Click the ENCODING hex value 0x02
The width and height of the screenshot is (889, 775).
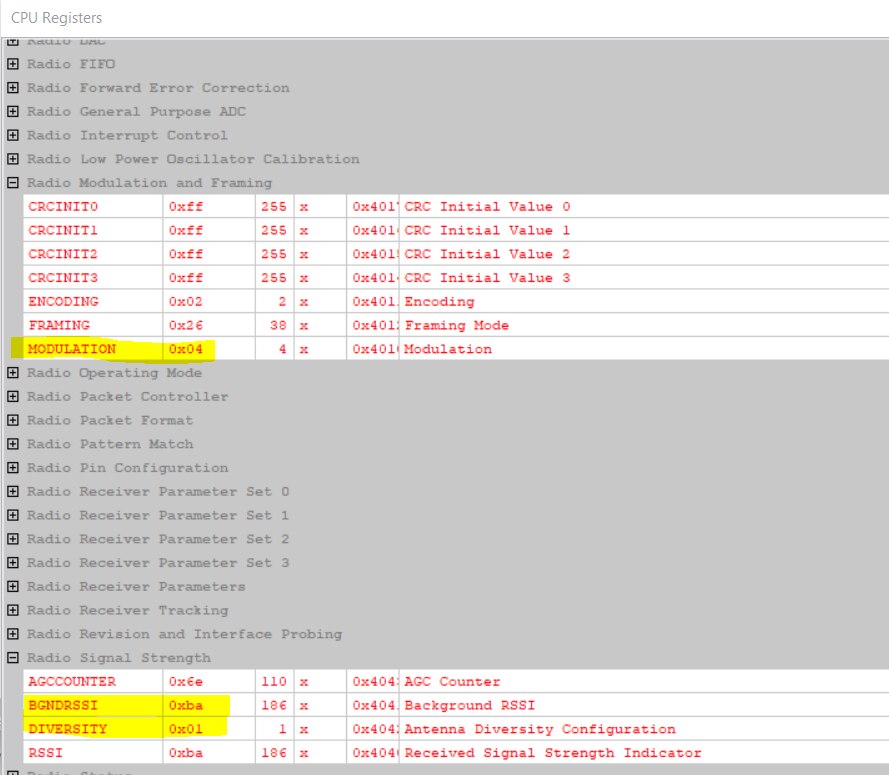tap(186, 301)
